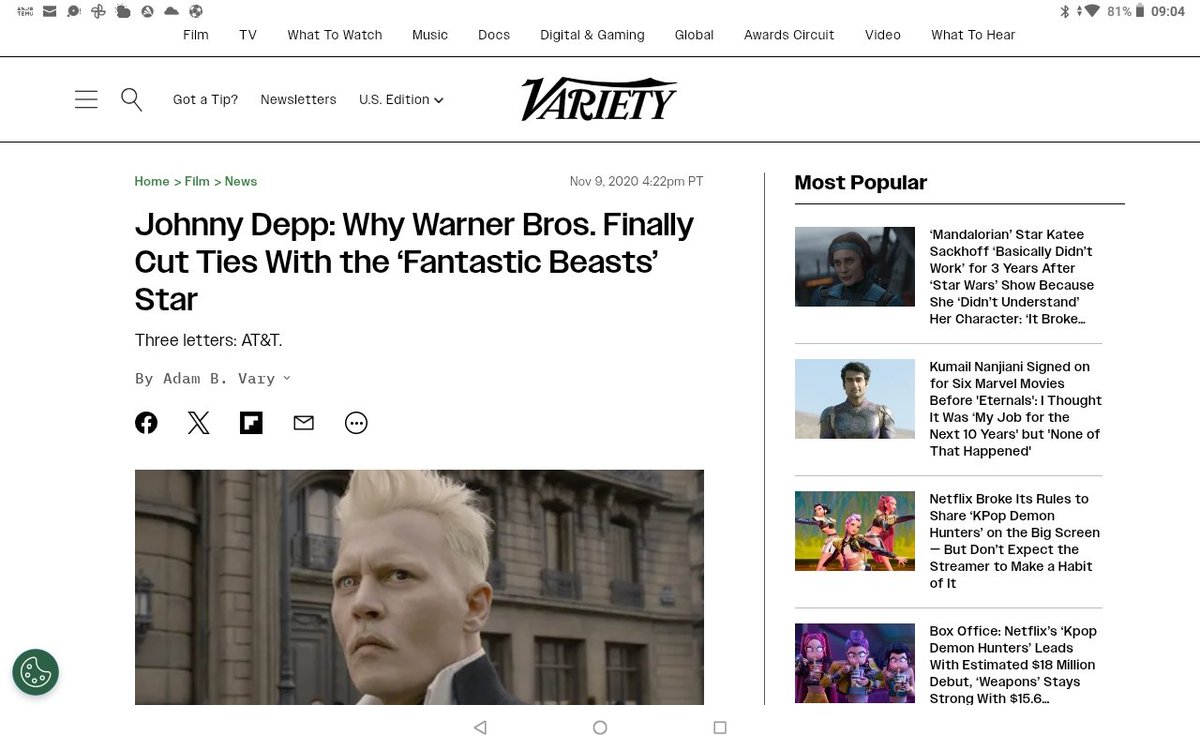Screen dimensions: 1200x750
Task: Go to Film breadcrumb
Action: pyautogui.click(x=197, y=181)
